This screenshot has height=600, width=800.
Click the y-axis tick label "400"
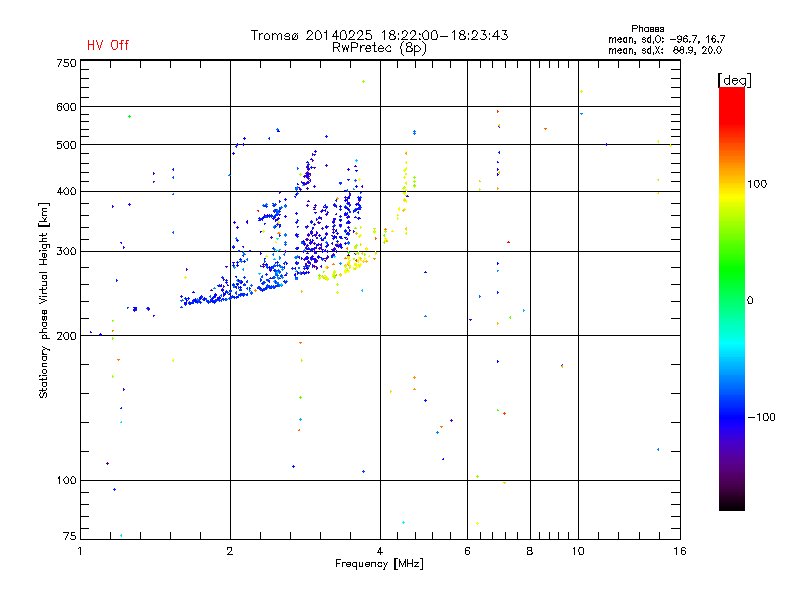(x=66, y=191)
